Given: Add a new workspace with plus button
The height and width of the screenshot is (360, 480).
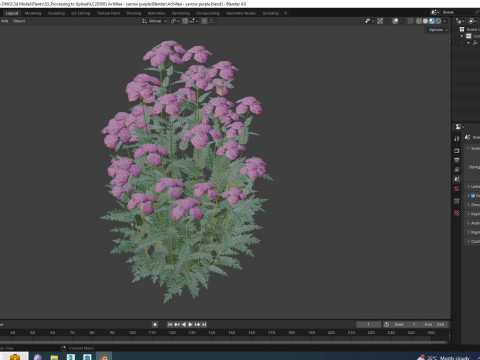Looking at the screenshot, I should [285, 13].
